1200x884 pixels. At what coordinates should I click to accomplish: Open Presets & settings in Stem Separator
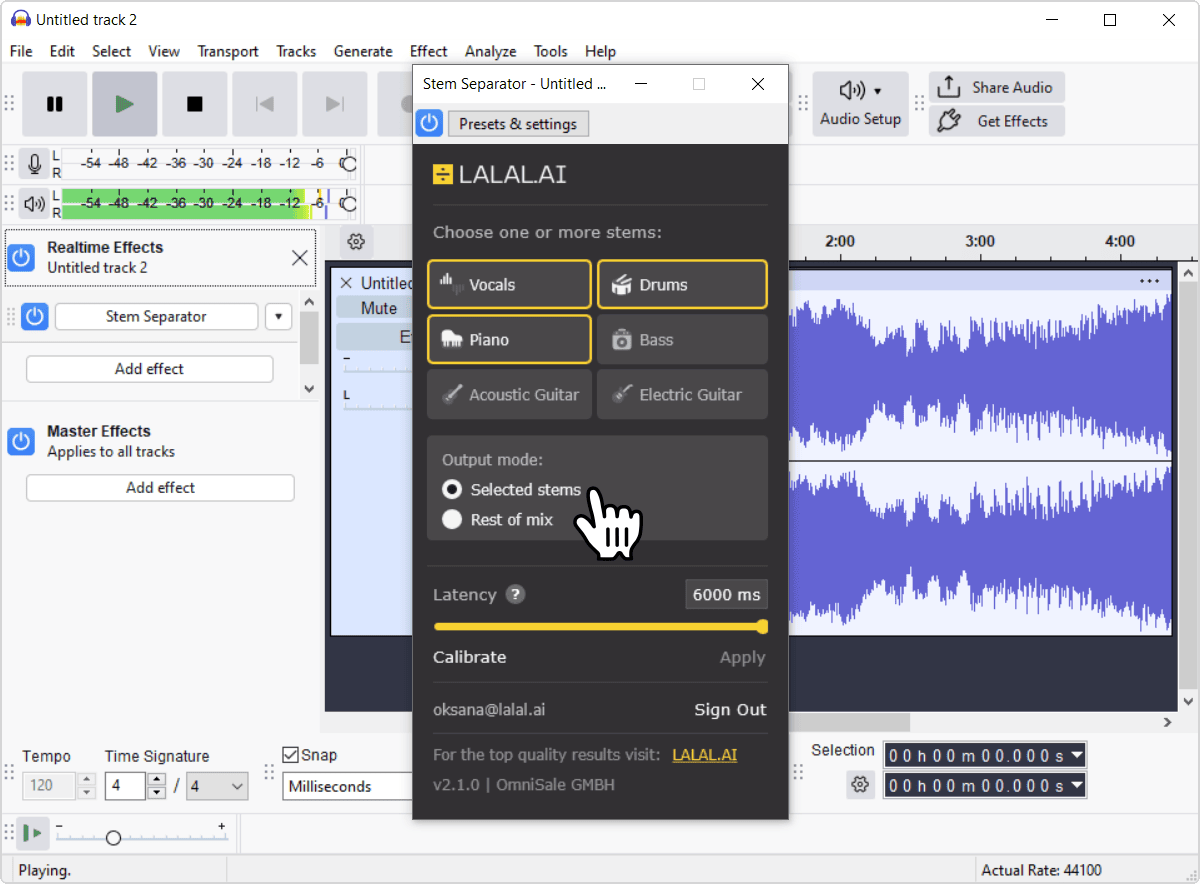[518, 124]
